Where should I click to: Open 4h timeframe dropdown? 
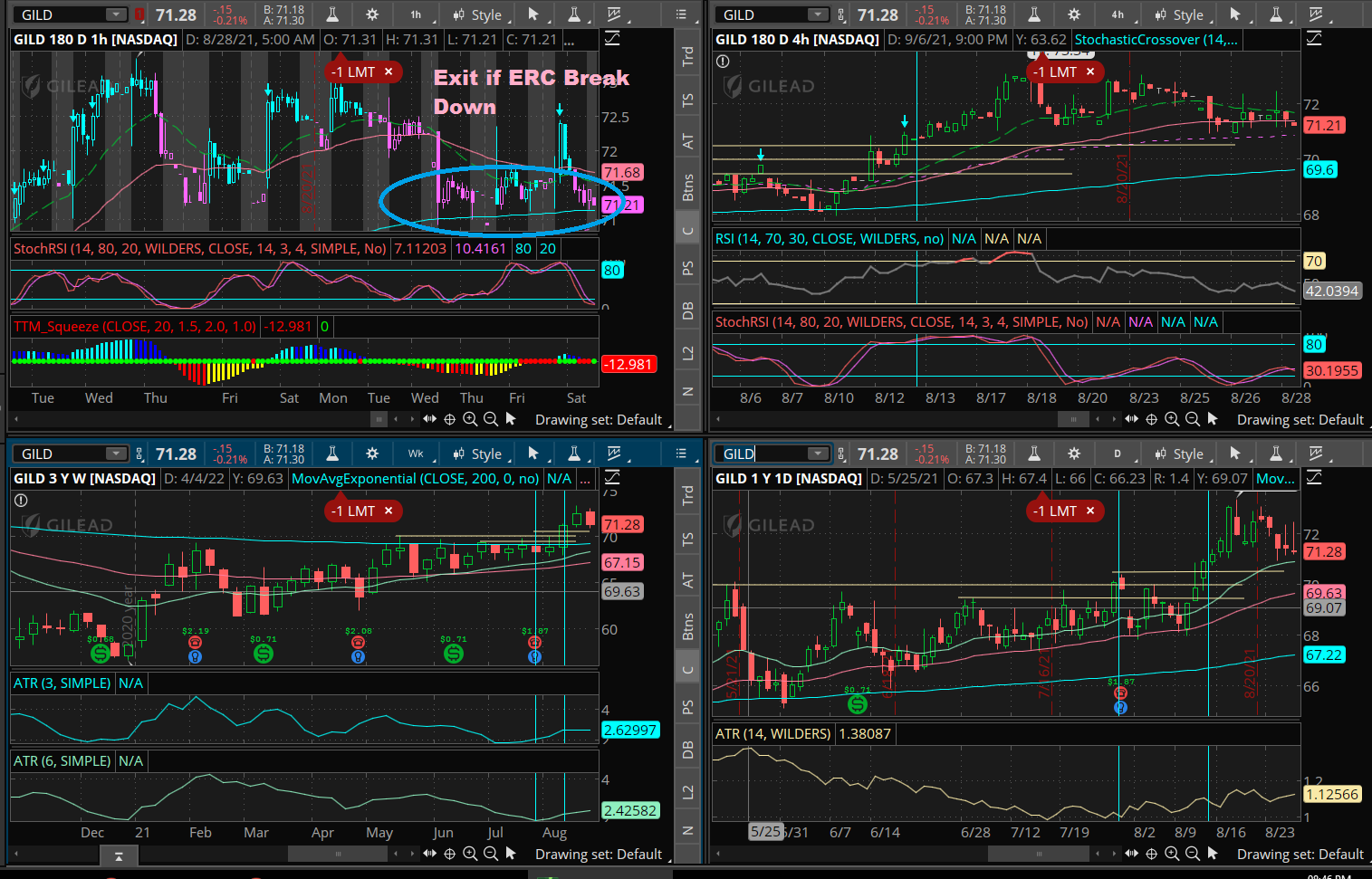1118,14
